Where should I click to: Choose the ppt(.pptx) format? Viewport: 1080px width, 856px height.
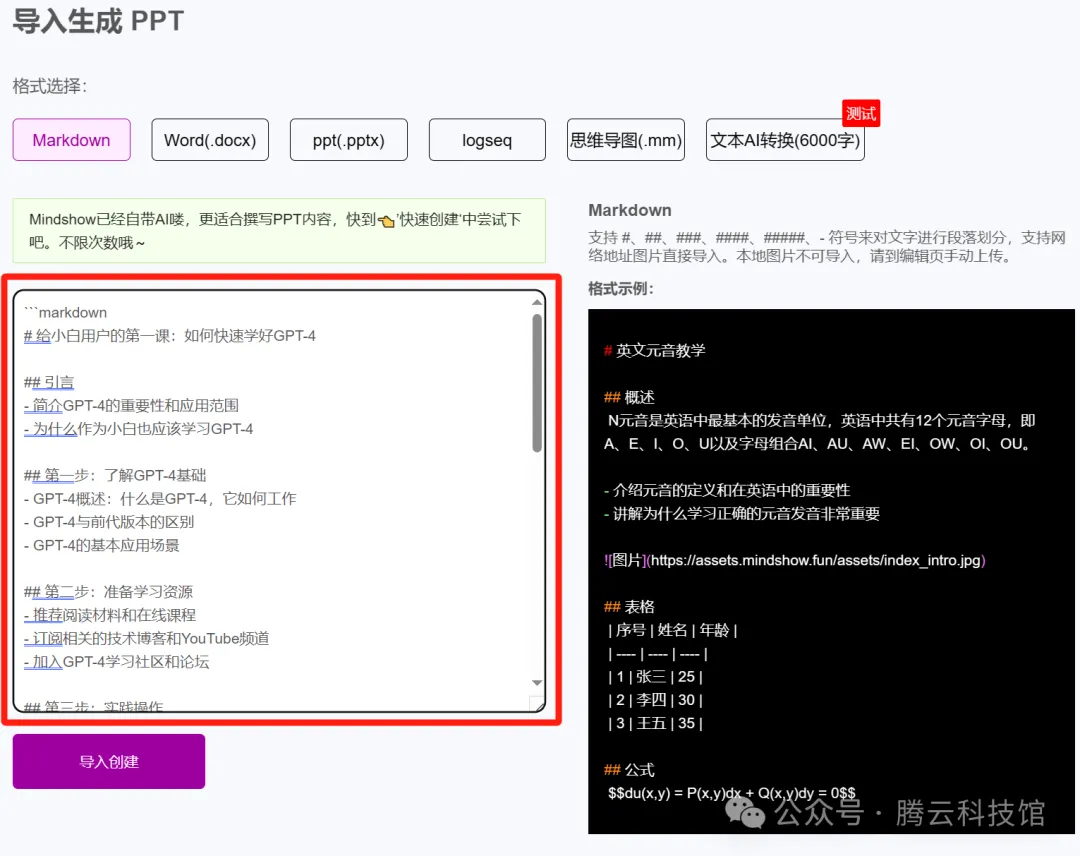[348, 139]
